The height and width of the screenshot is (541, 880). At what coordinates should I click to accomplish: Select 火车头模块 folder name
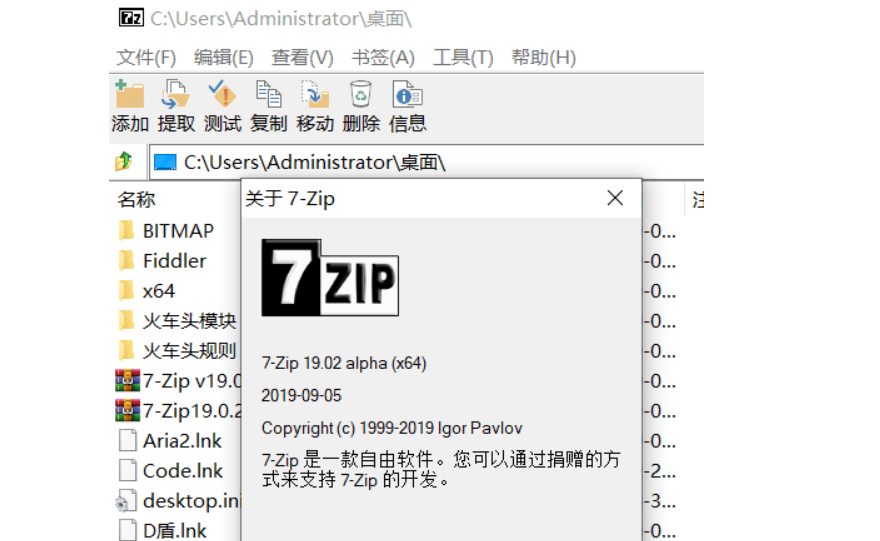(x=190, y=321)
